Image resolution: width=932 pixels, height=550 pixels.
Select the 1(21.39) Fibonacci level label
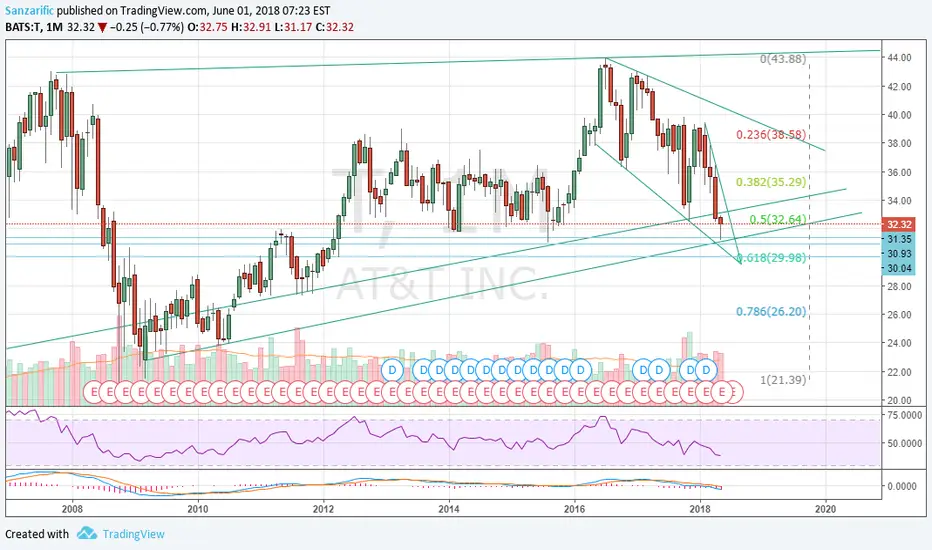tap(783, 379)
